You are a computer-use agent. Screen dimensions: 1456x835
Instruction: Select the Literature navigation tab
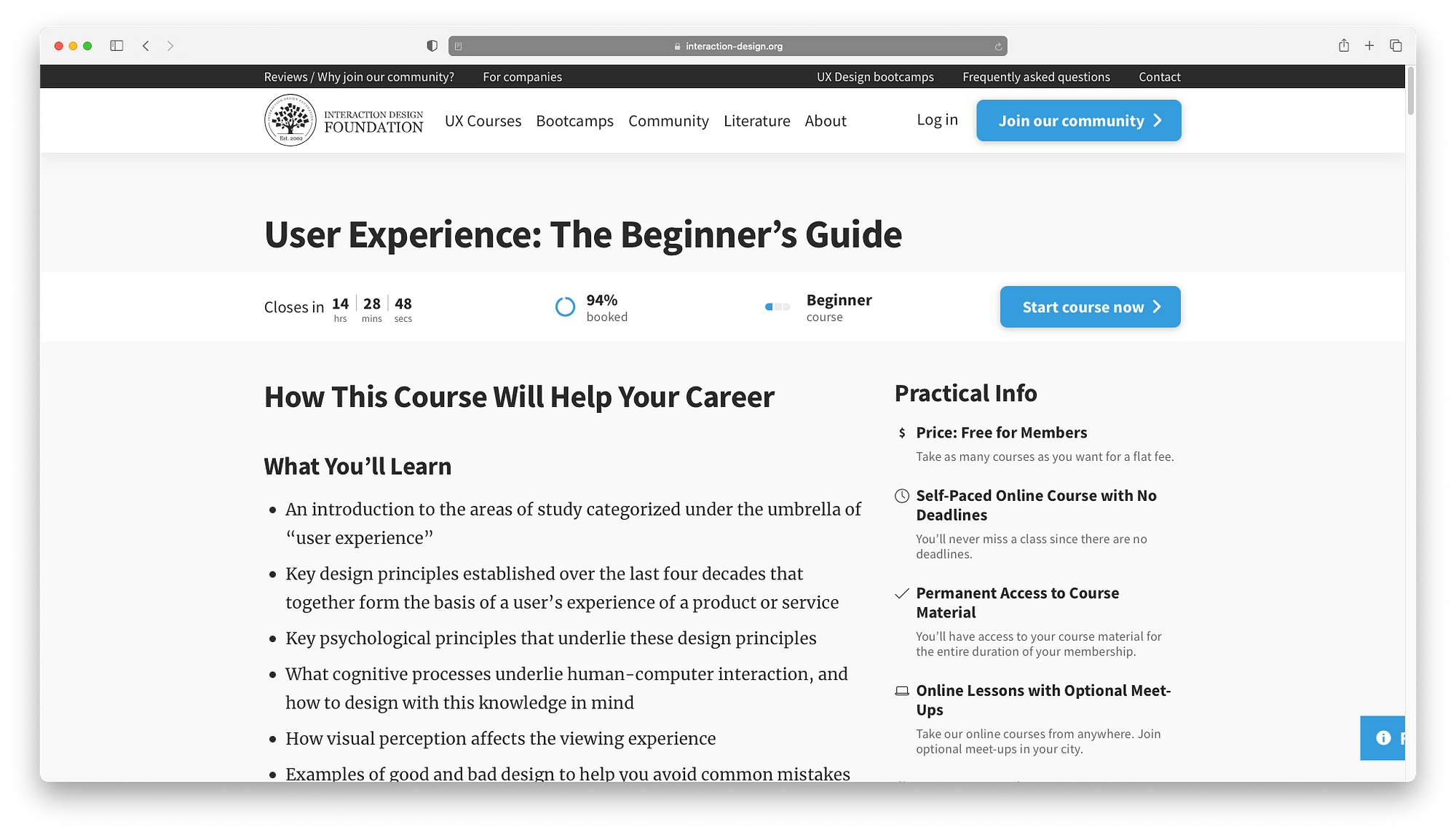pos(757,120)
